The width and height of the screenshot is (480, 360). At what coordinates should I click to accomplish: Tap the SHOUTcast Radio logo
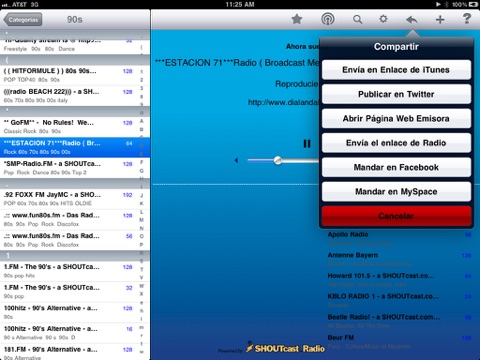[x=285, y=349]
